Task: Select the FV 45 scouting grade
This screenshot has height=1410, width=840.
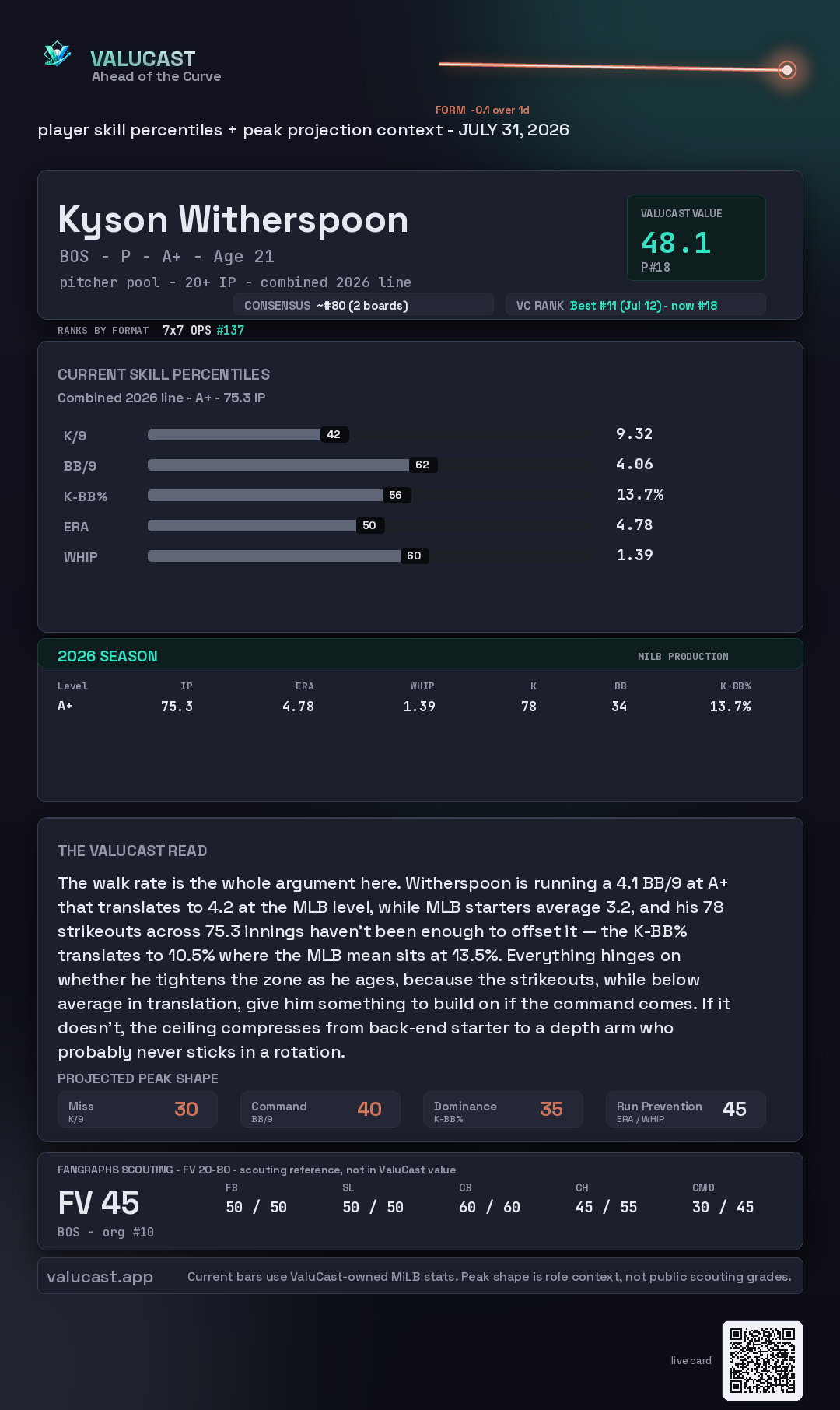Action: point(99,1203)
